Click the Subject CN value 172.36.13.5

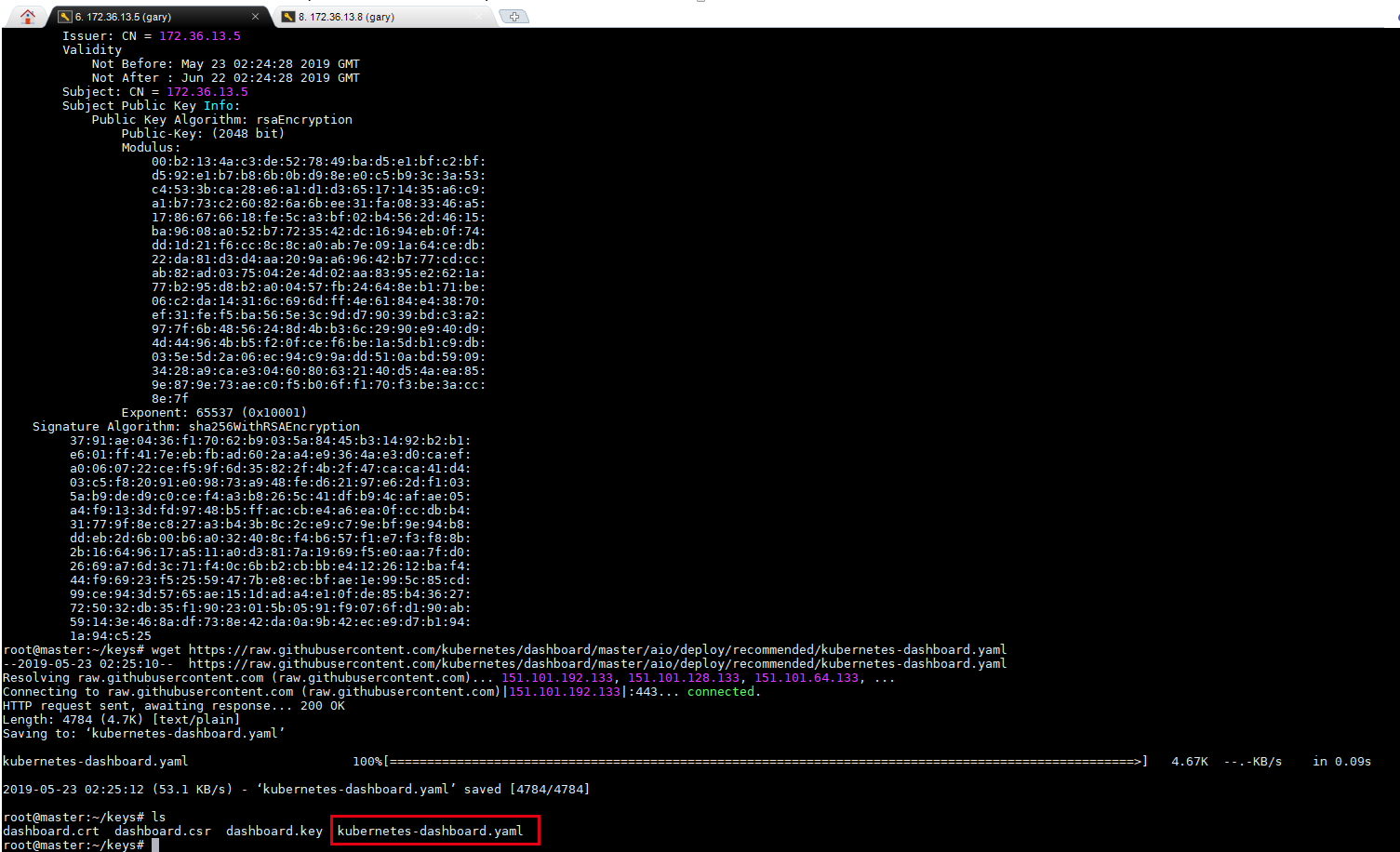click(207, 91)
